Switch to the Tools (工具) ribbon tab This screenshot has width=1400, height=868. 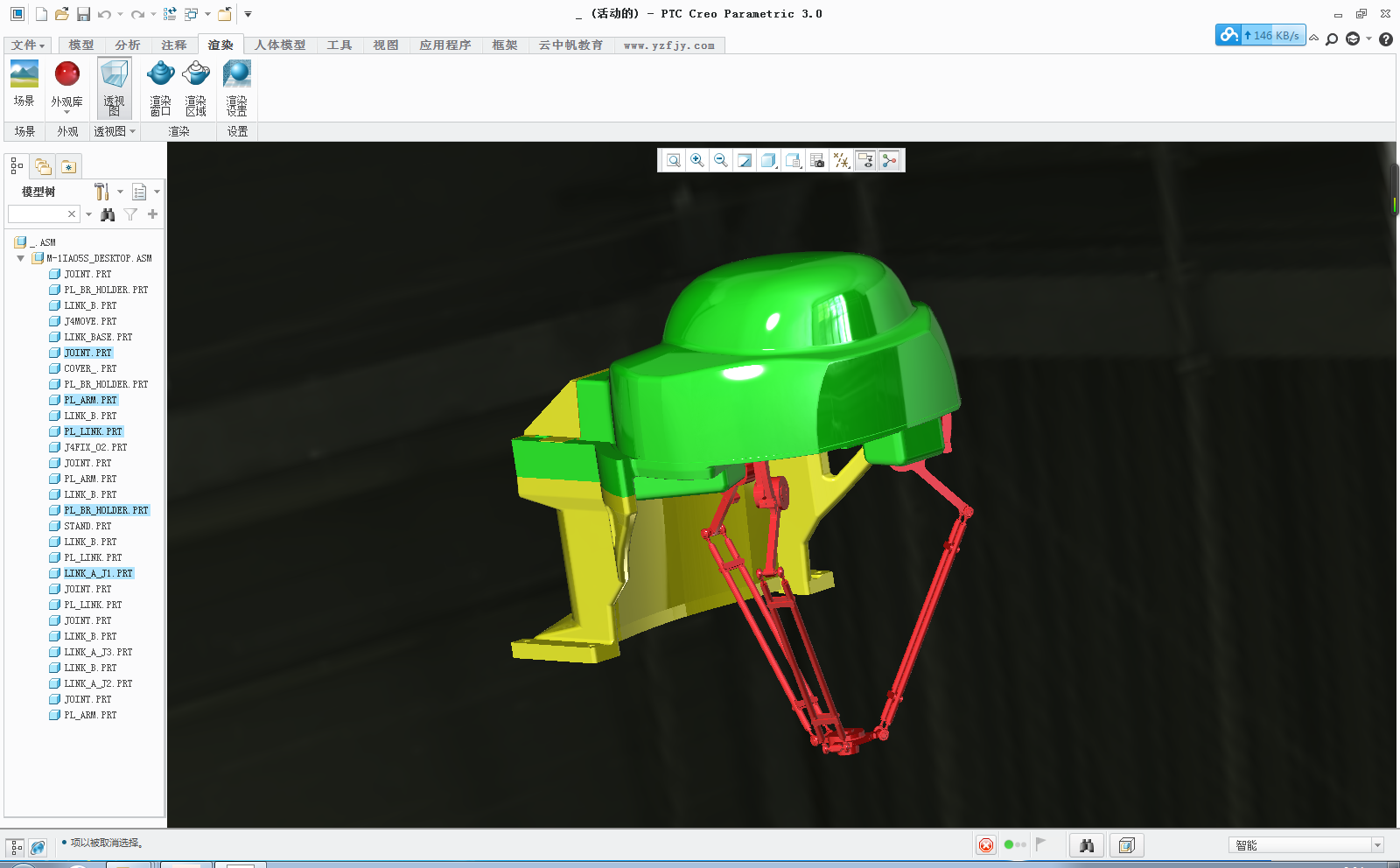pyautogui.click(x=339, y=45)
